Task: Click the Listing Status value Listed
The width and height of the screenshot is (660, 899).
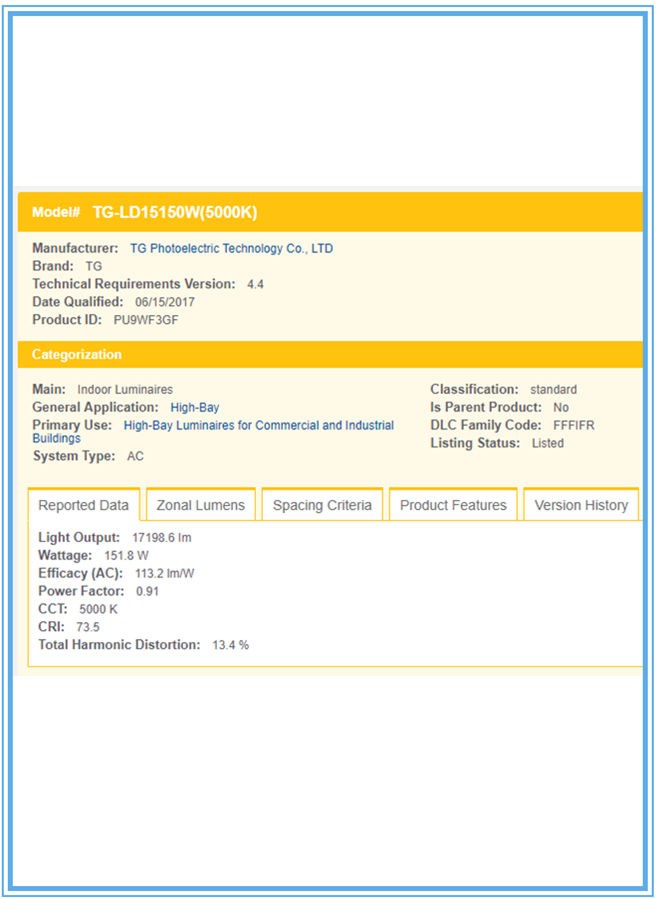Action: tap(548, 443)
